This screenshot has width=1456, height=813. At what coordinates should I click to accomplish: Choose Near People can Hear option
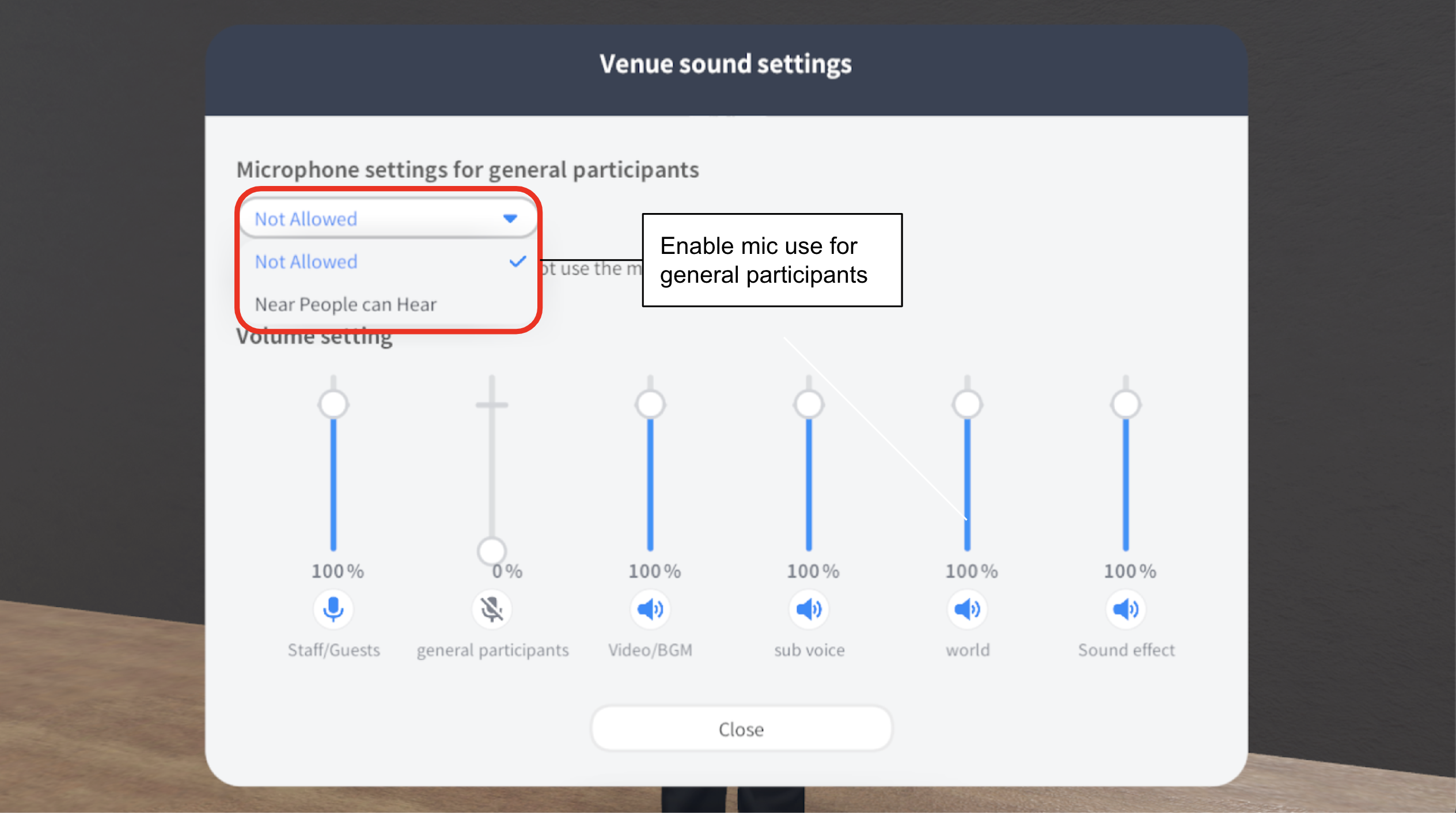[388, 304]
